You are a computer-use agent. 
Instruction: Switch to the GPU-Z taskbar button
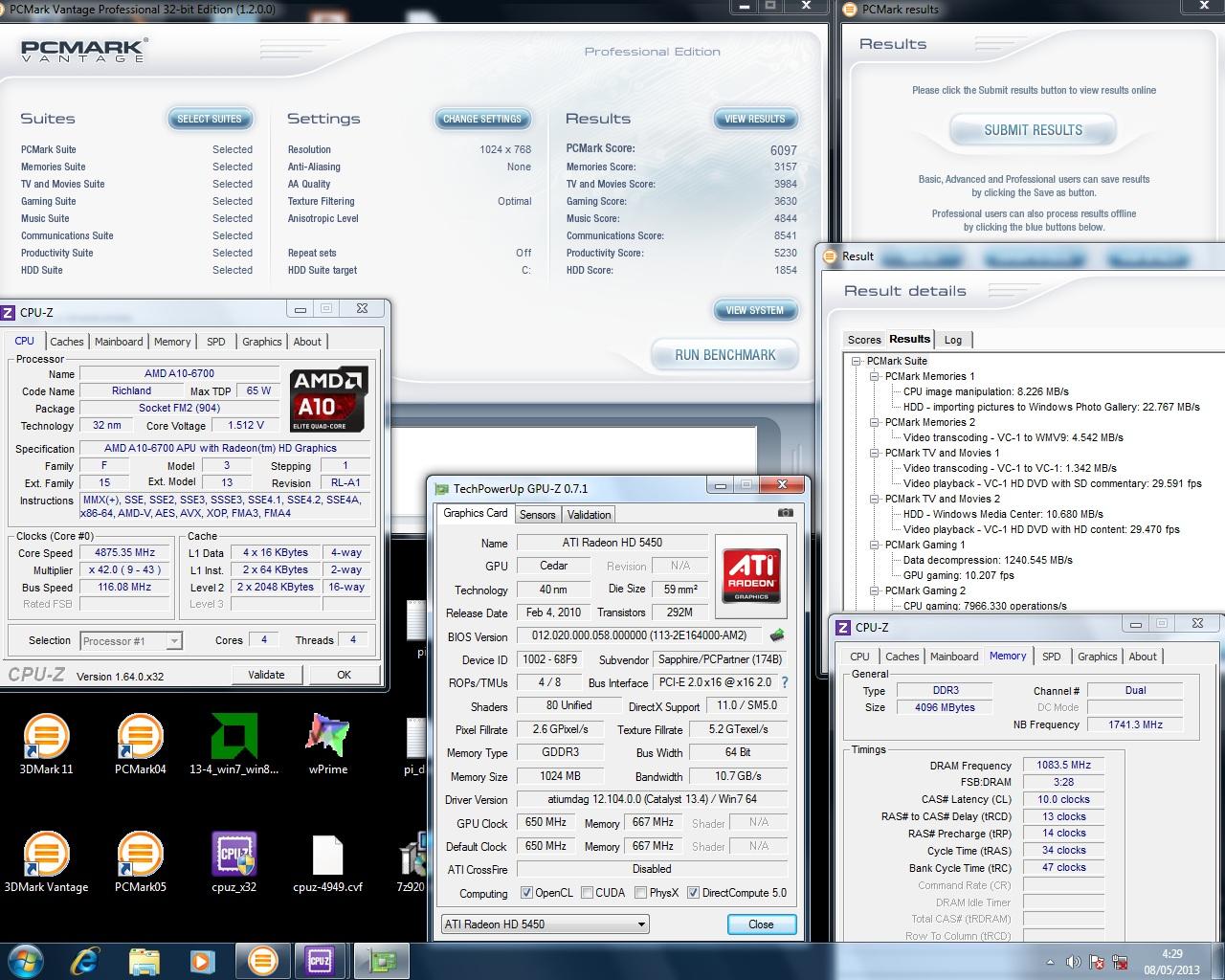coord(383,960)
